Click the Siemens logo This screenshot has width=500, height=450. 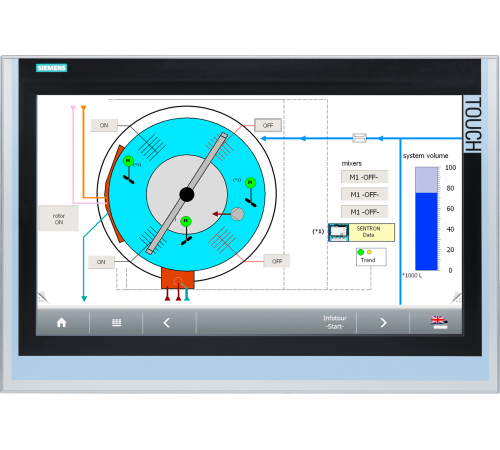click(x=52, y=68)
